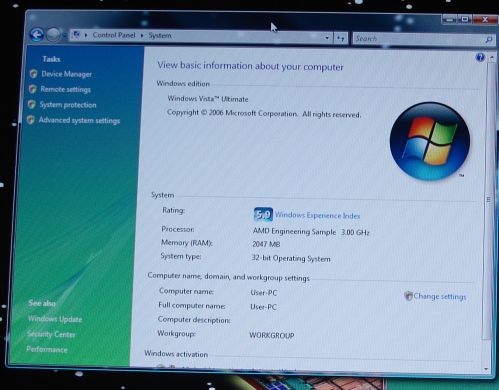Open the Windows Experience Index link
The width and height of the screenshot is (499, 390).
(317, 215)
